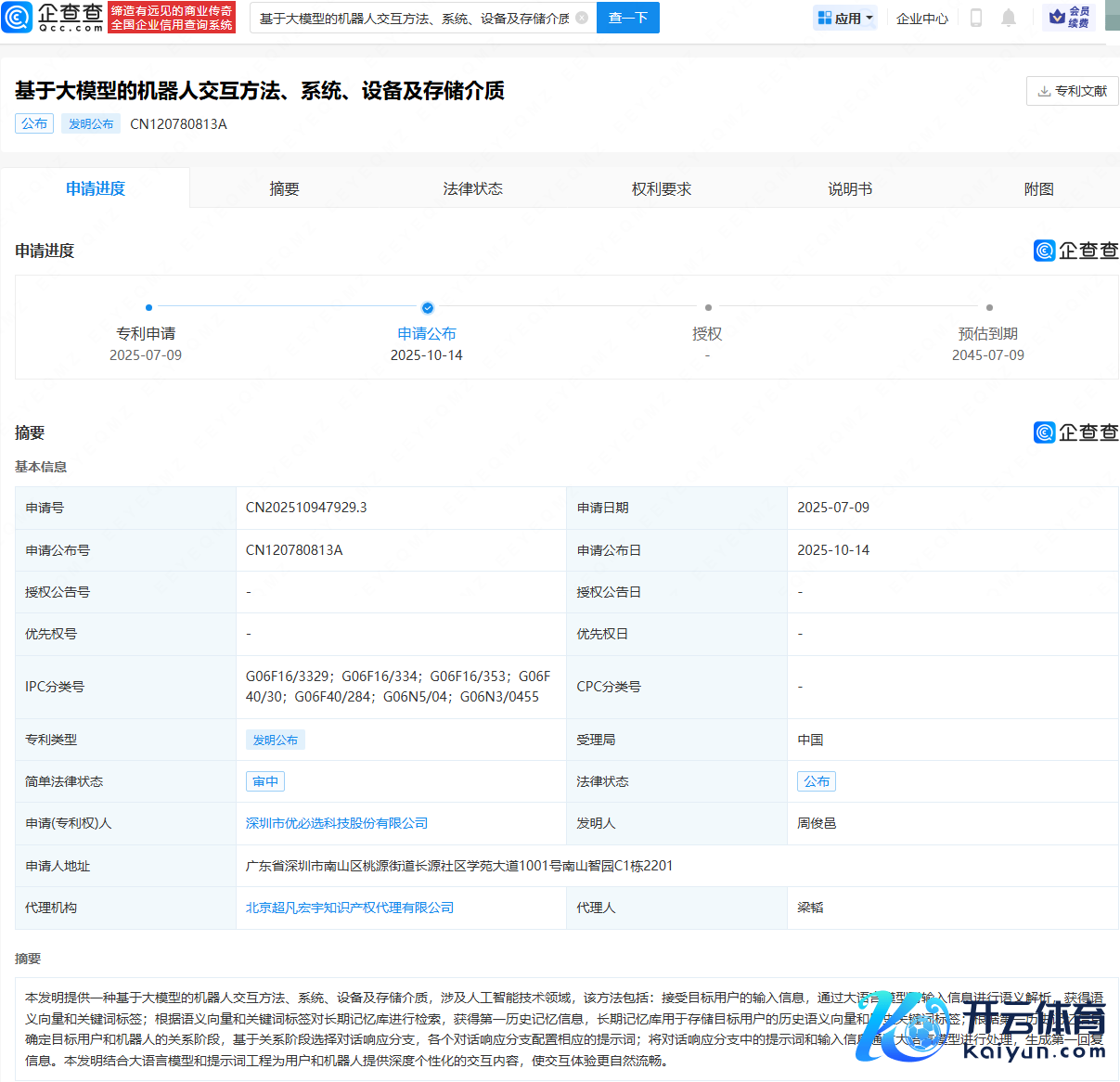
Task: Go to the 附图 tab
Action: tap(1038, 188)
